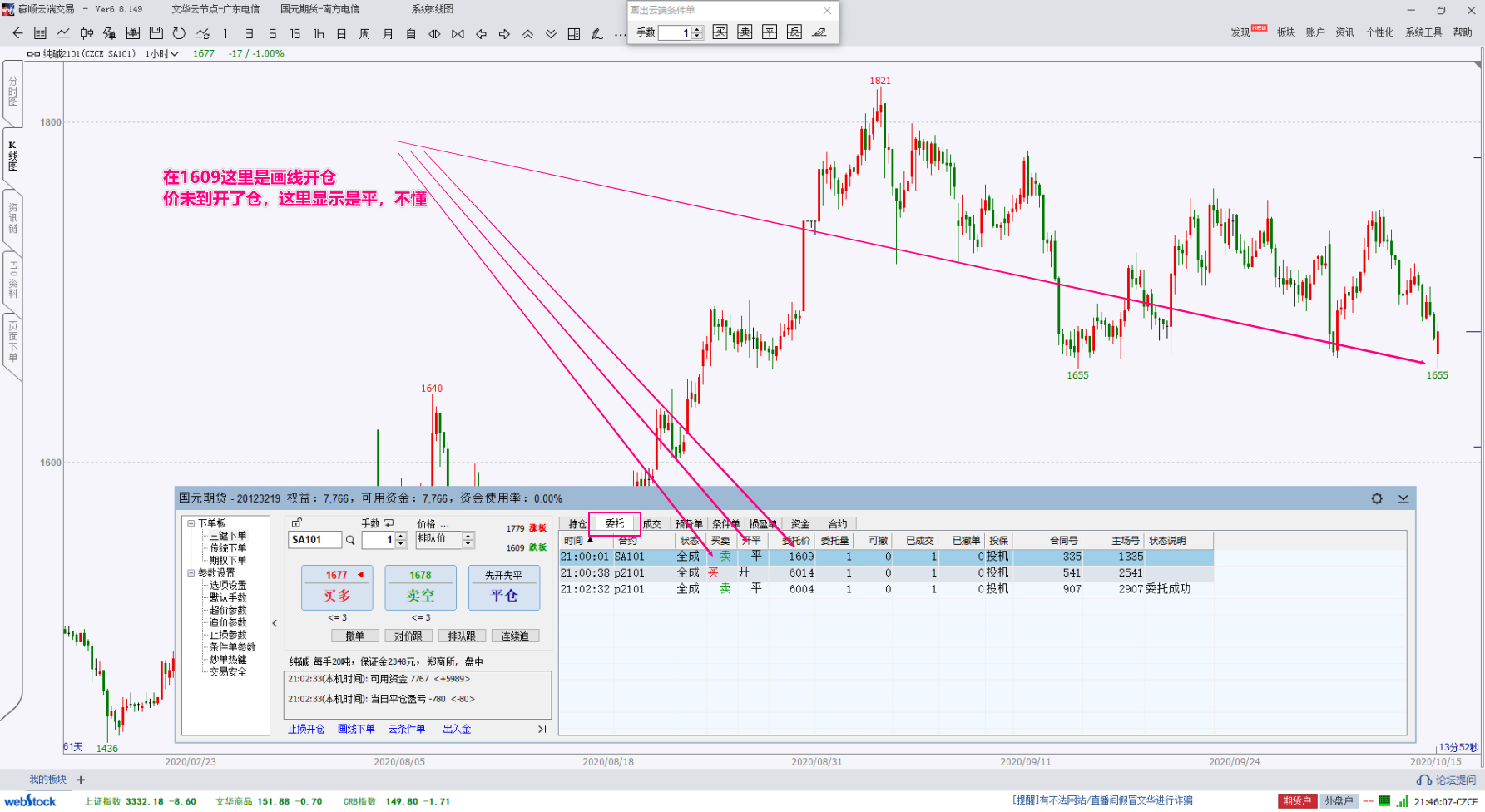Click the 买多 buy long button
This screenshot has height=812, width=1485.
click(337, 588)
